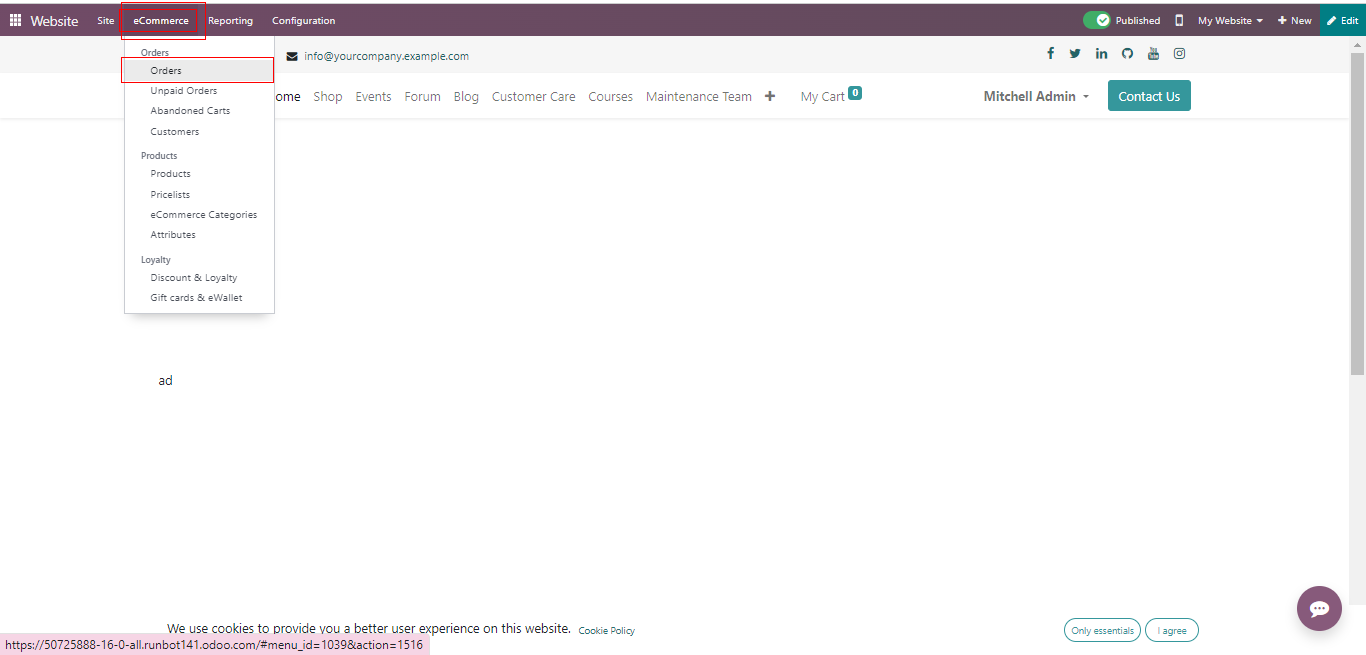
Task: Choose Only essentials cookies option
Action: point(1102,631)
